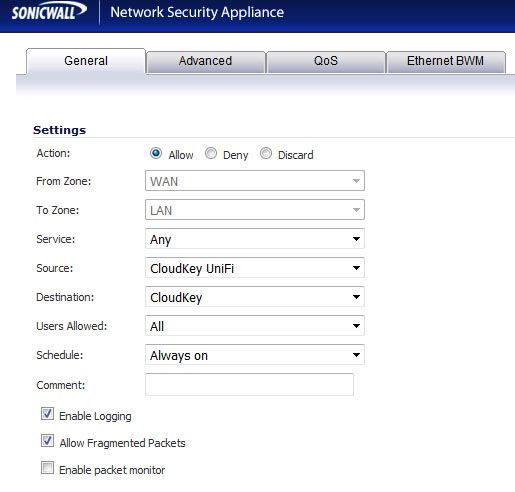Open the Destination dropdown set to CloudKey
Screen dimensions: 515x492
coord(255,297)
